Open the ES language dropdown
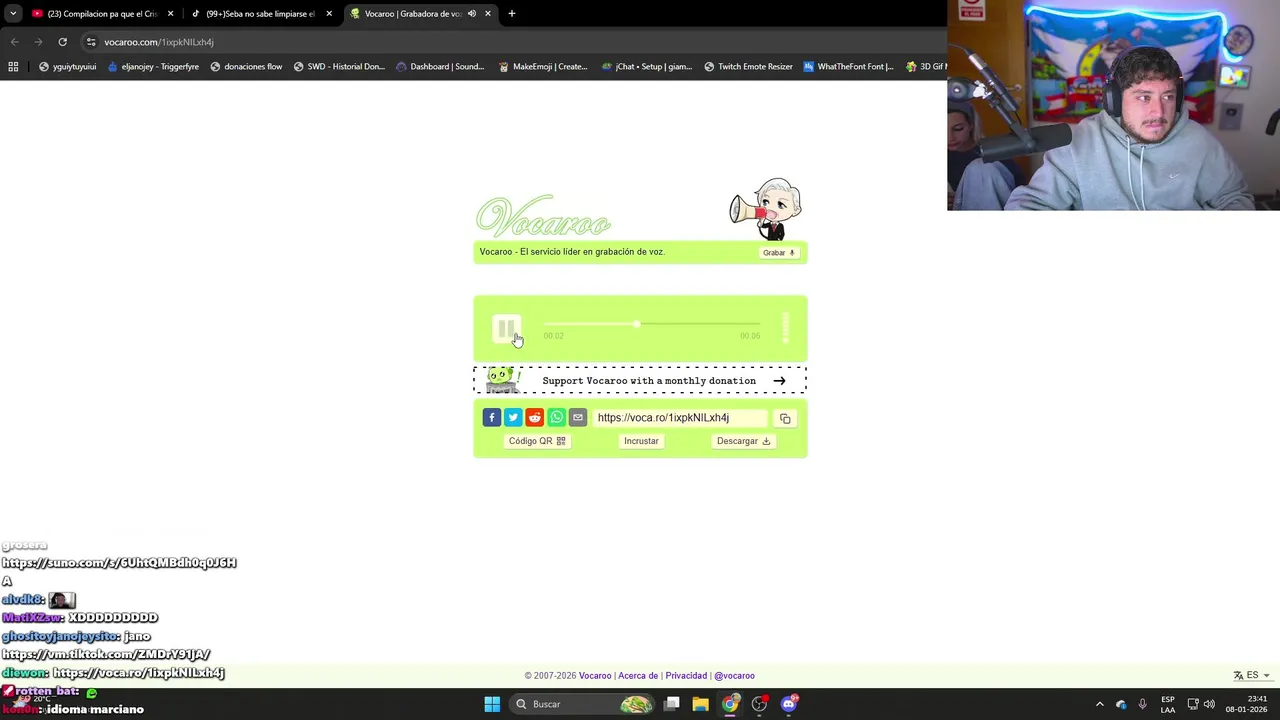 click(x=1252, y=675)
